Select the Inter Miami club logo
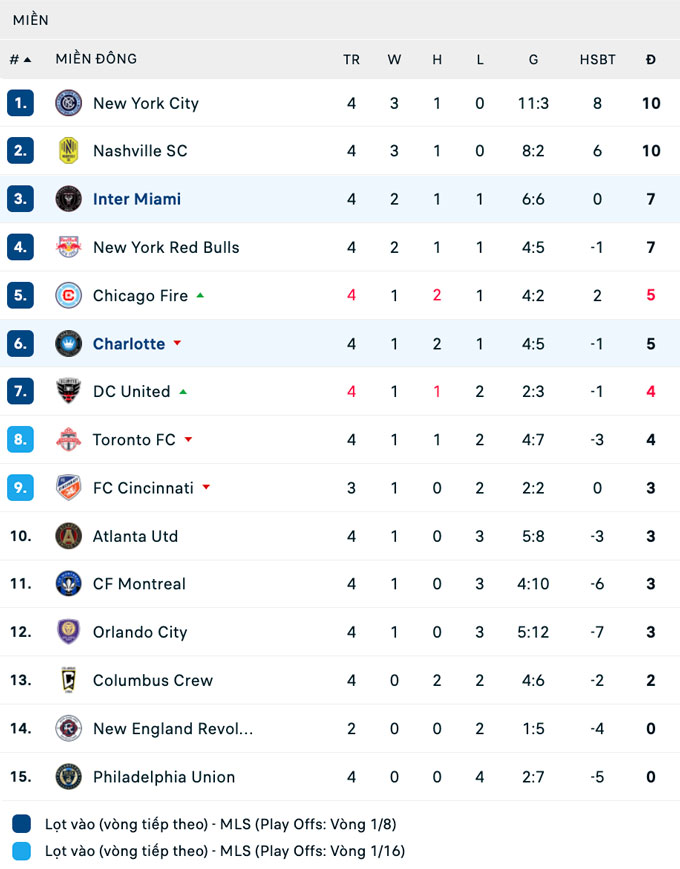The width and height of the screenshot is (680, 869). (x=68, y=199)
